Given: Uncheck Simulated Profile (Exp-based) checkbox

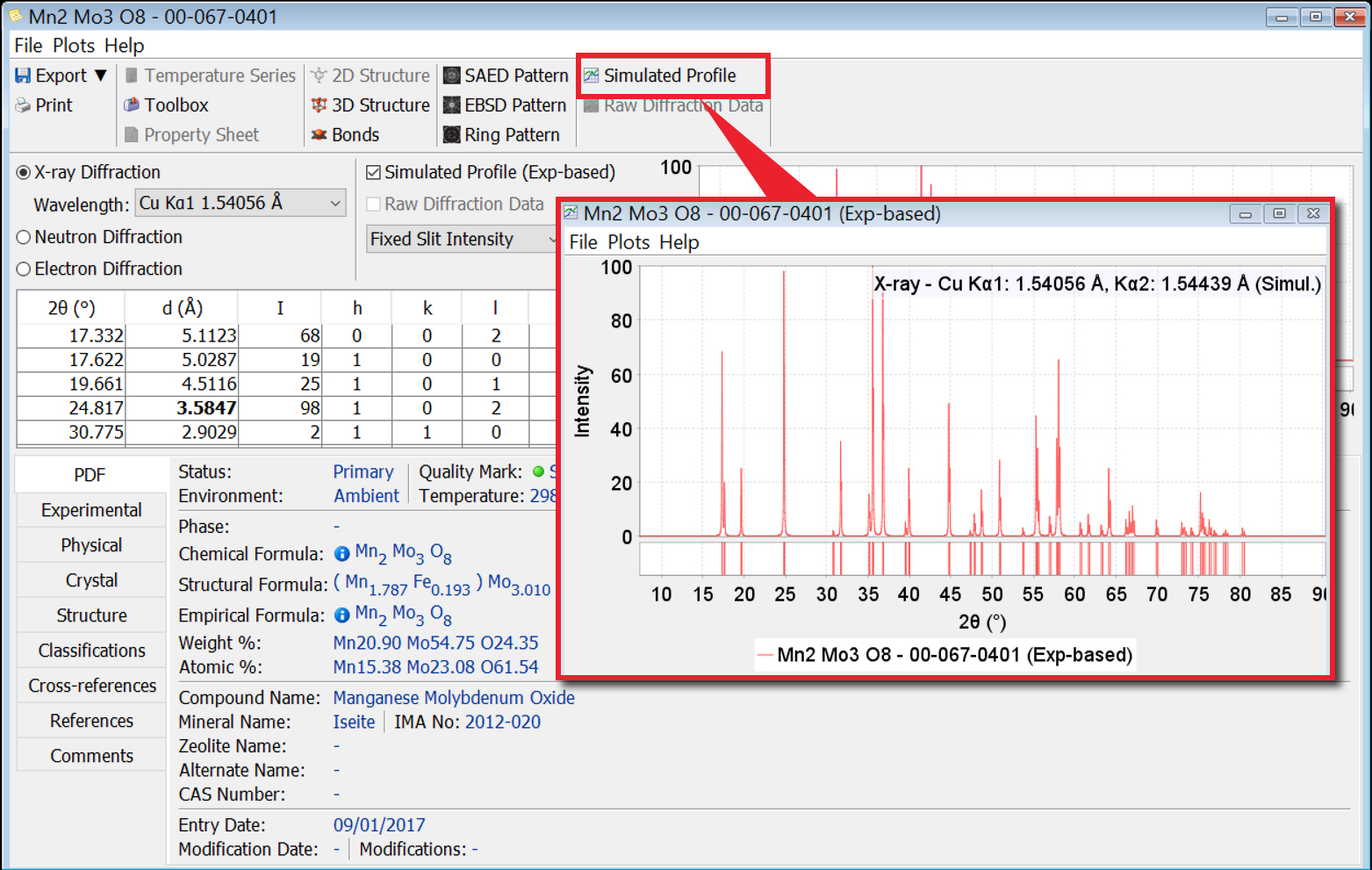Looking at the screenshot, I should coord(374,173).
